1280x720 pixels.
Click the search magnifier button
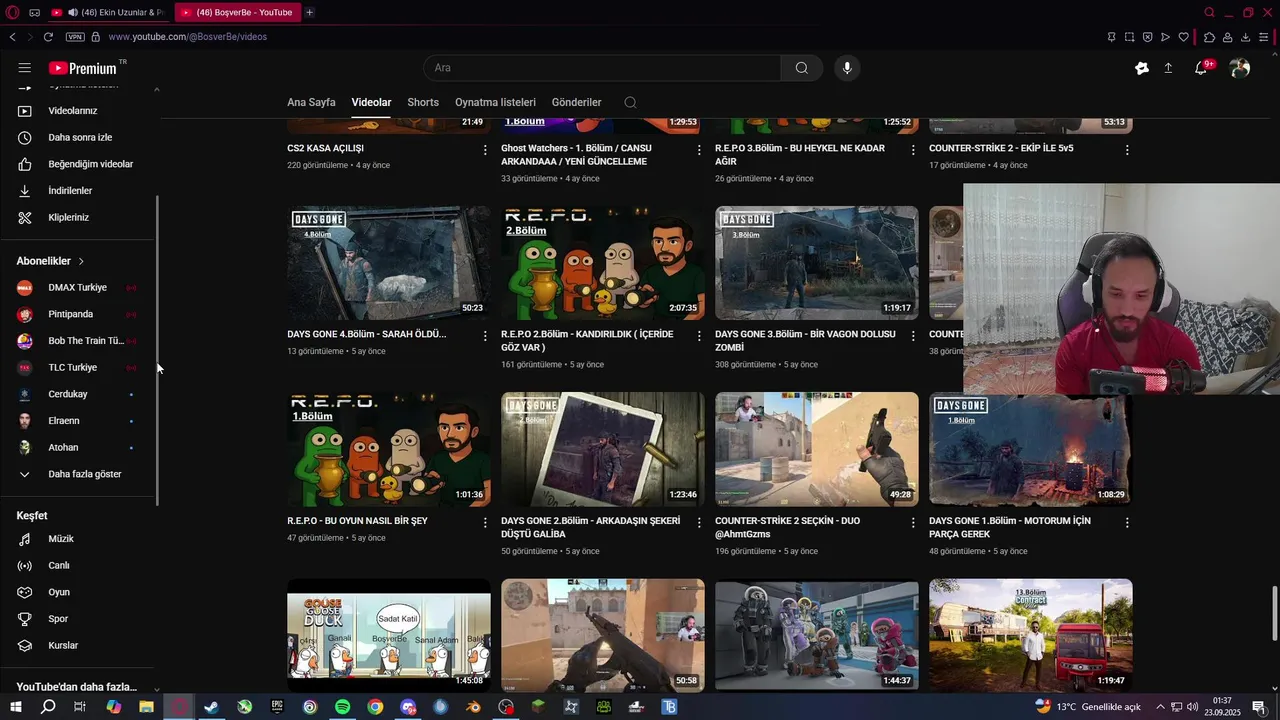pyautogui.click(x=802, y=68)
